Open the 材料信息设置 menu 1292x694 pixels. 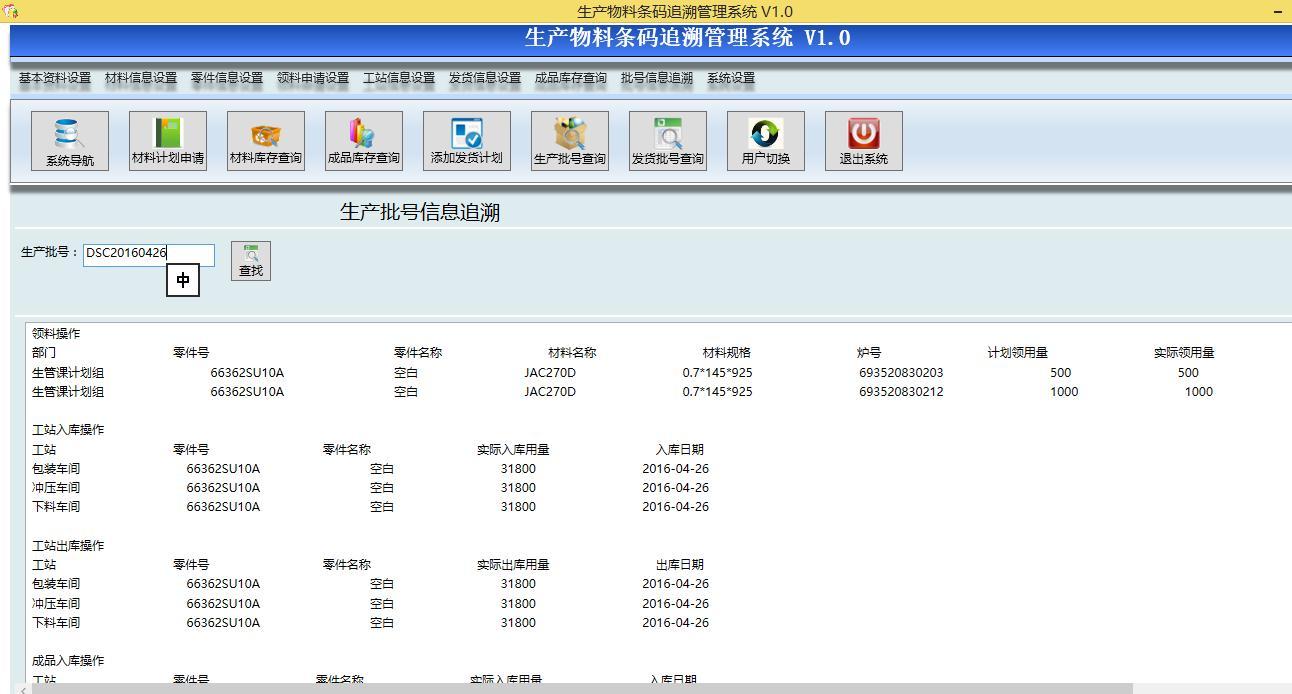[141, 77]
